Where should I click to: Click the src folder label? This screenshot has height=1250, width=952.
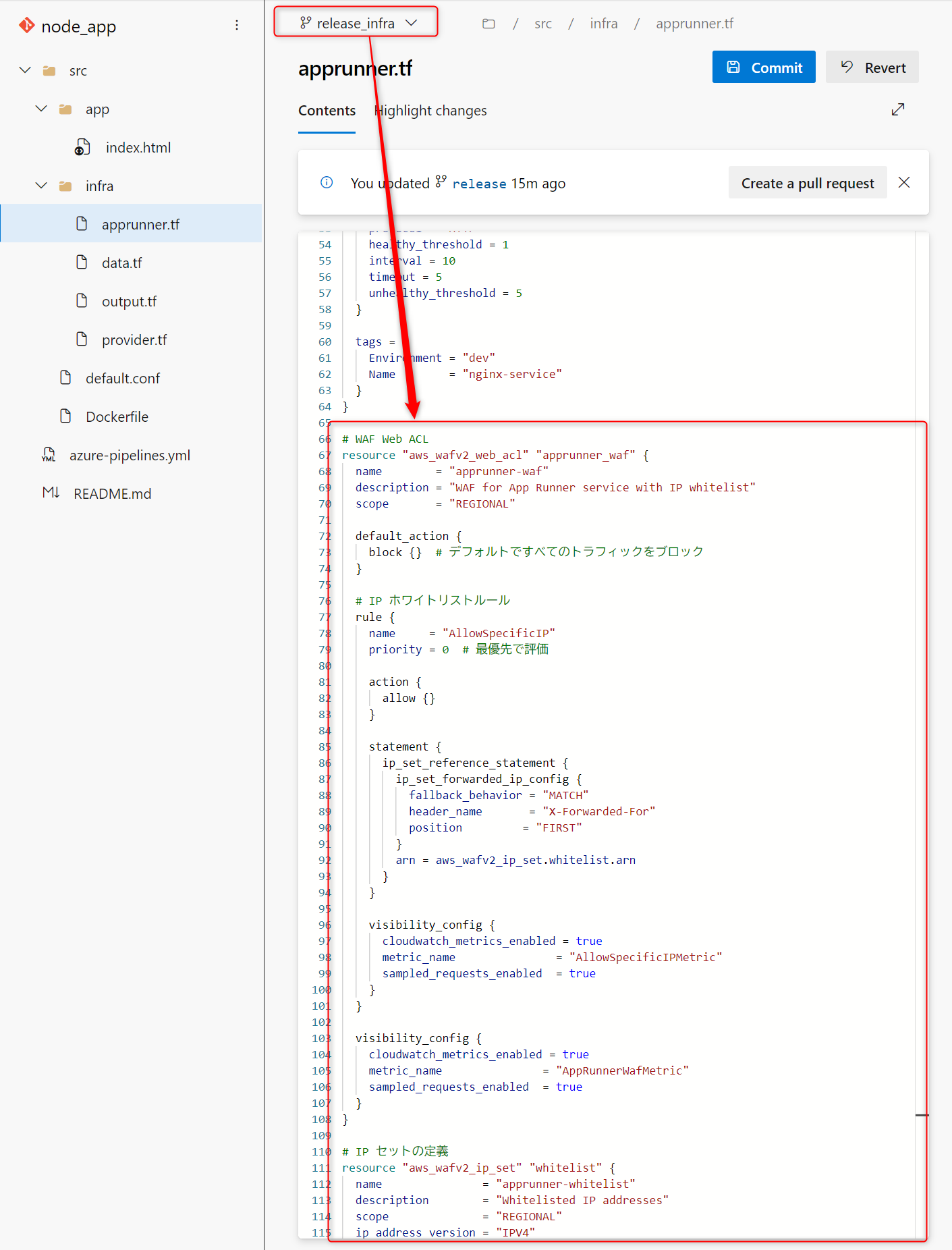click(78, 71)
